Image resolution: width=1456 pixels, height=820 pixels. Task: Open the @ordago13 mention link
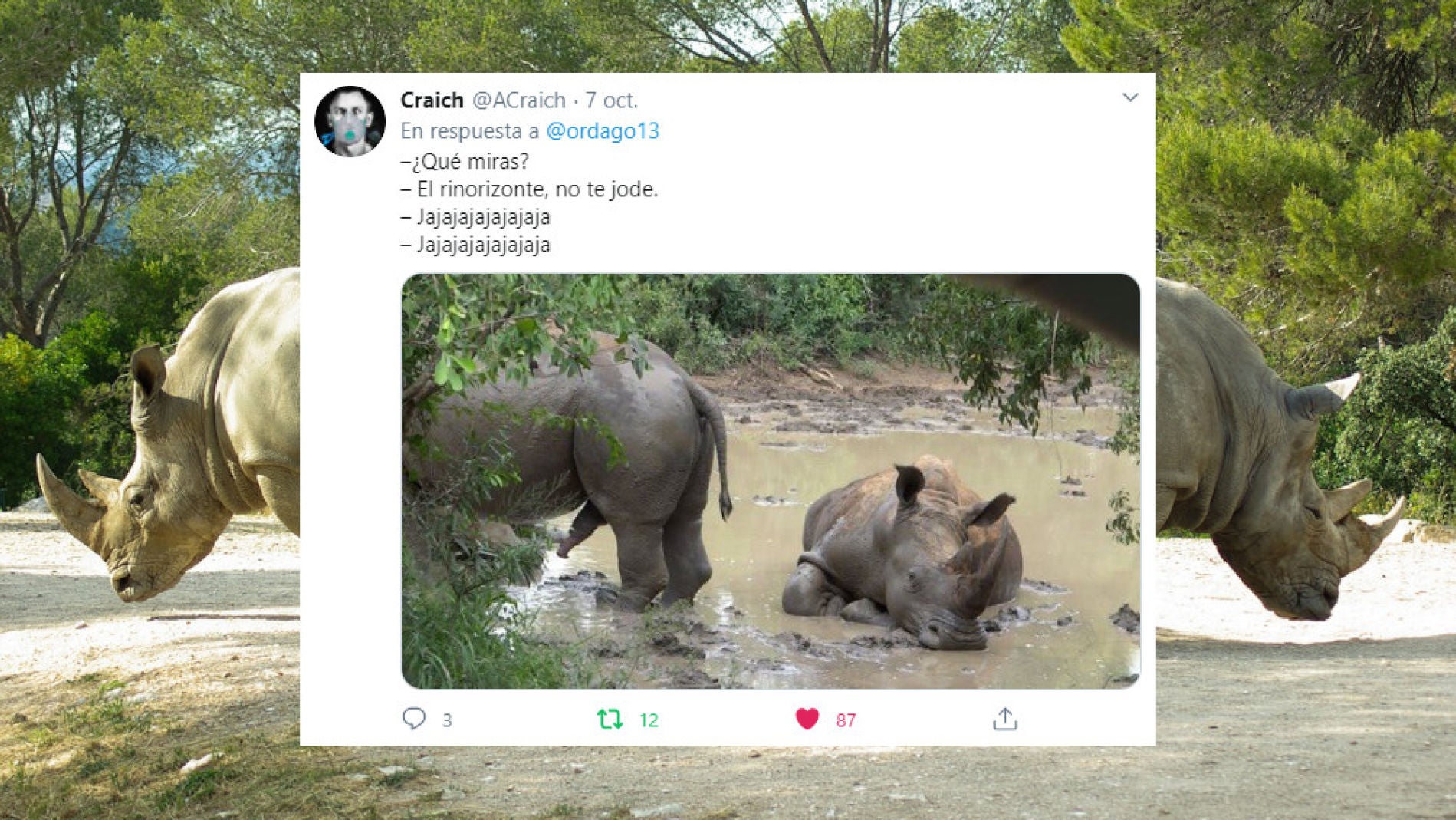(x=602, y=131)
